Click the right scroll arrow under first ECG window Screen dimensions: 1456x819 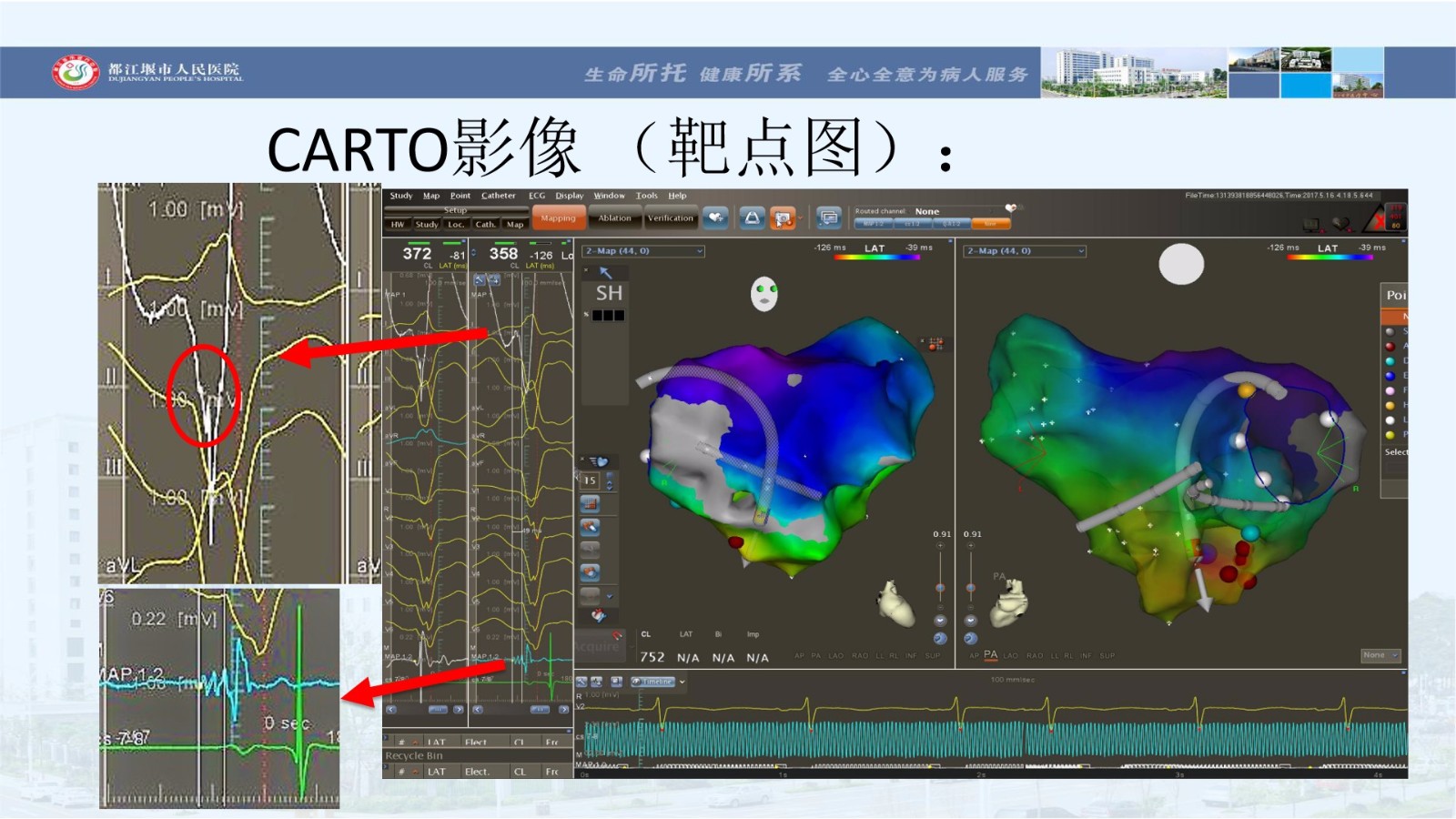[459, 710]
